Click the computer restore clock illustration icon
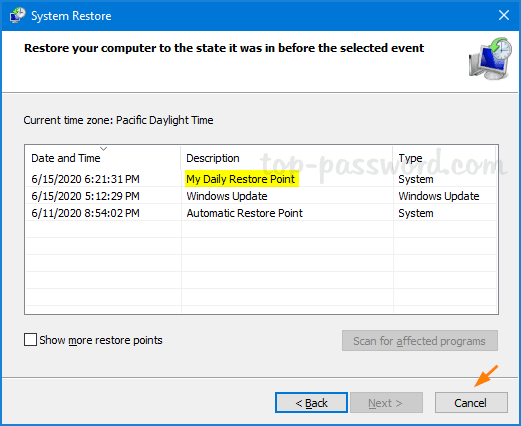 [490, 59]
